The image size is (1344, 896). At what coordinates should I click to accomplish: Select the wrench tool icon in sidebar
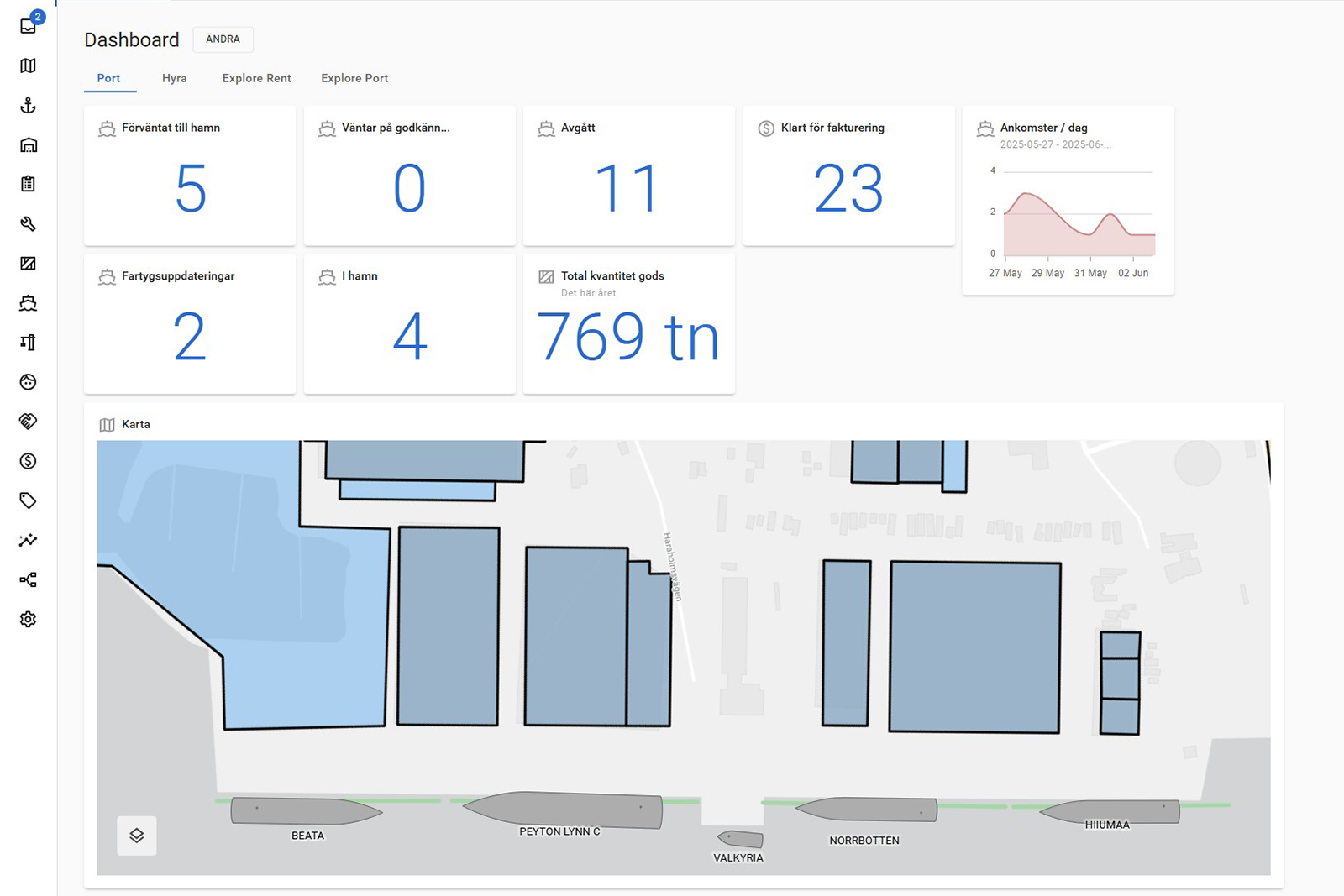tap(29, 223)
